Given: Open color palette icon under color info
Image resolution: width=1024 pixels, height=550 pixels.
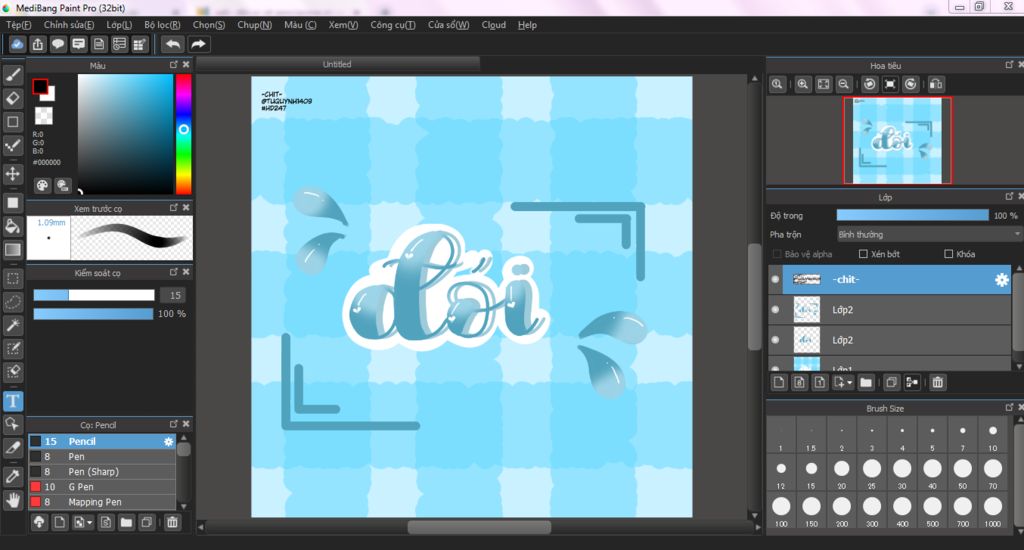Looking at the screenshot, I should tap(42, 186).
